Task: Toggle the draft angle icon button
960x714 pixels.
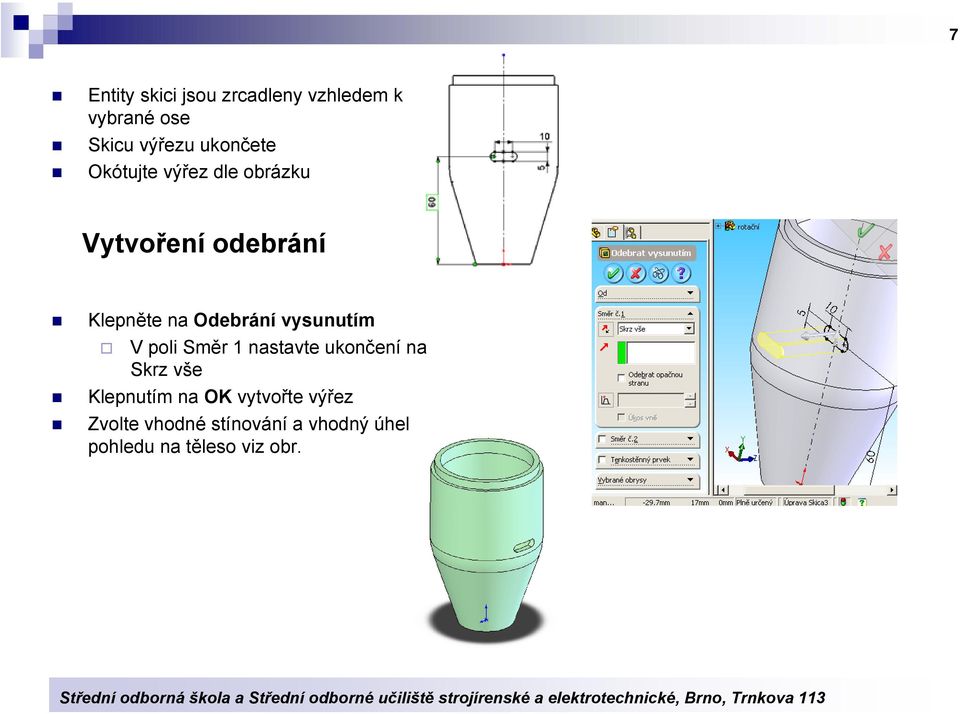Action: point(605,400)
